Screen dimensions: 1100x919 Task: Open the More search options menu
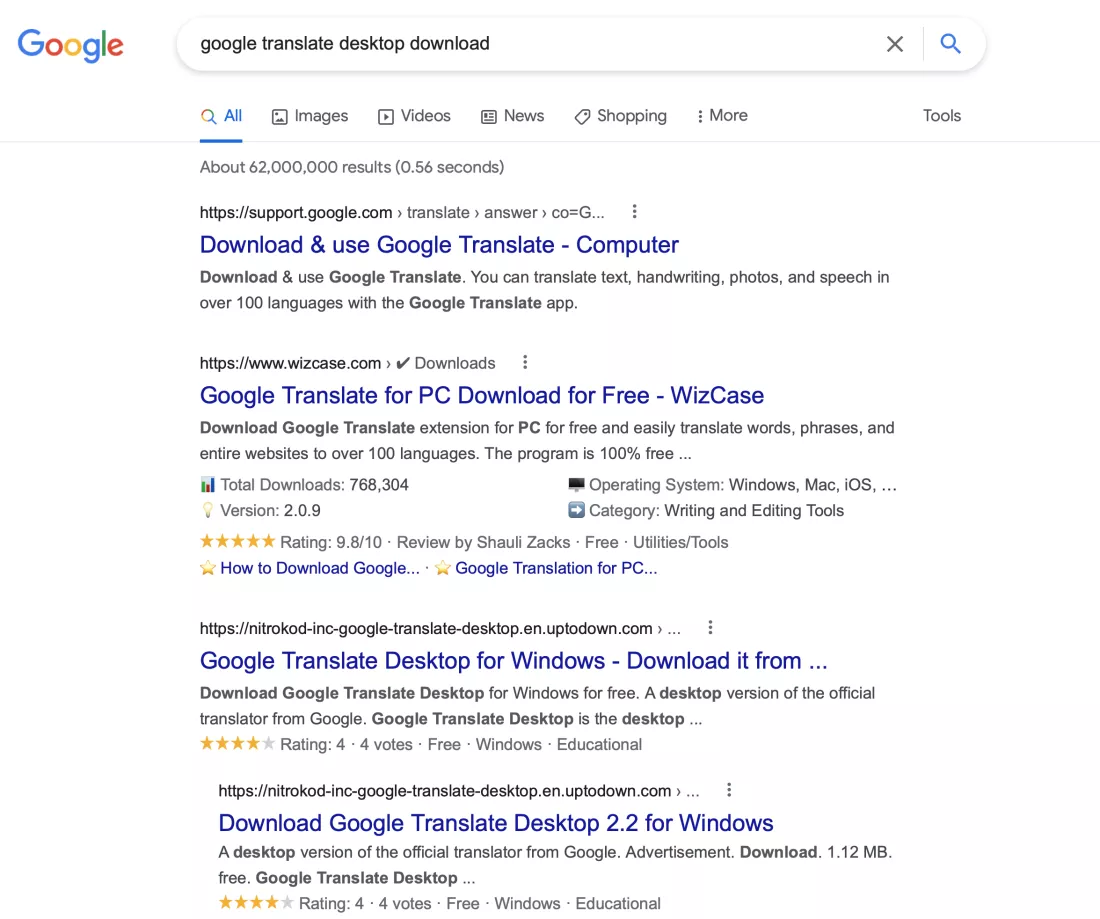pyautogui.click(x=721, y=116)
